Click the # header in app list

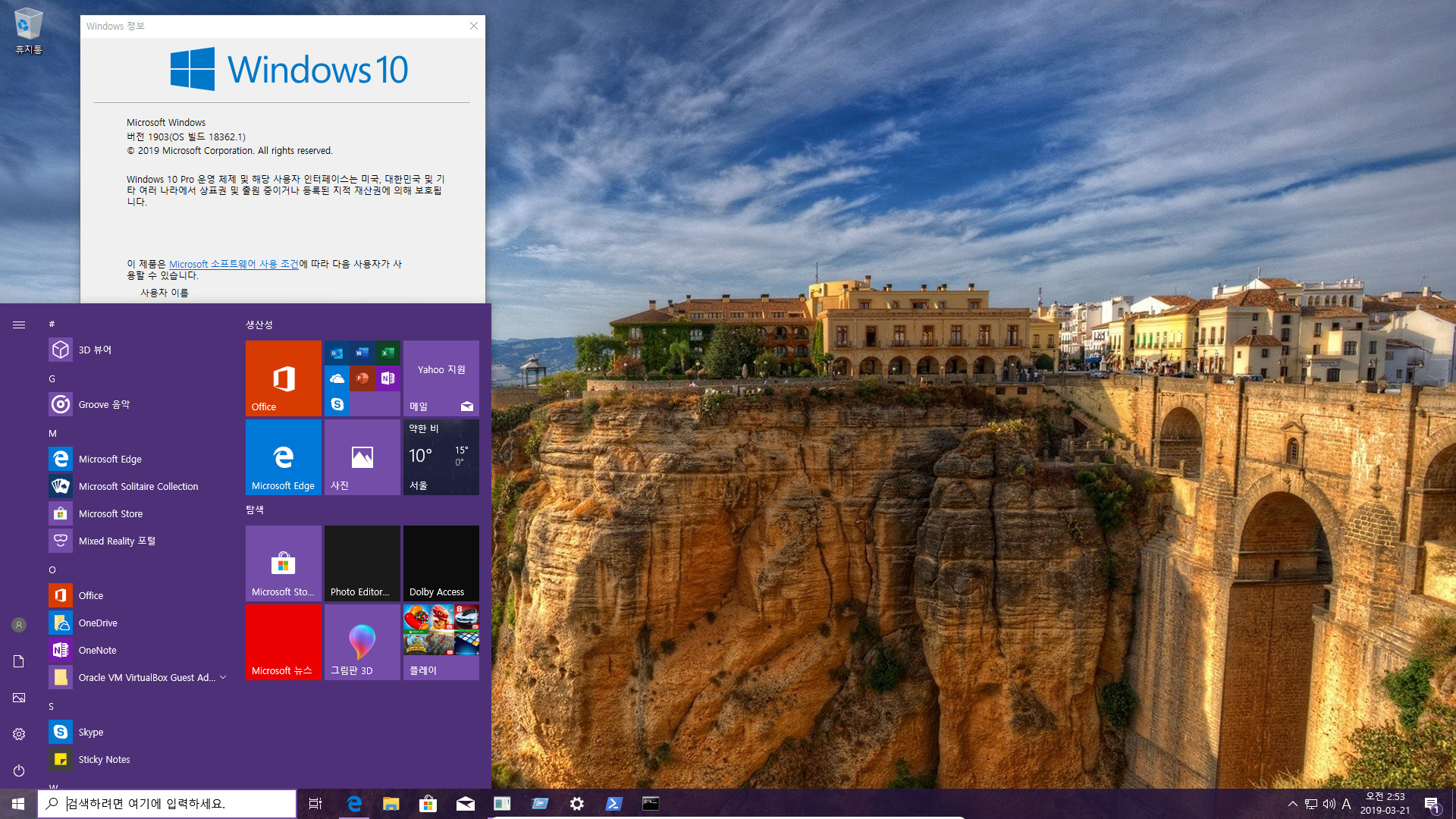tap(52, 324)
